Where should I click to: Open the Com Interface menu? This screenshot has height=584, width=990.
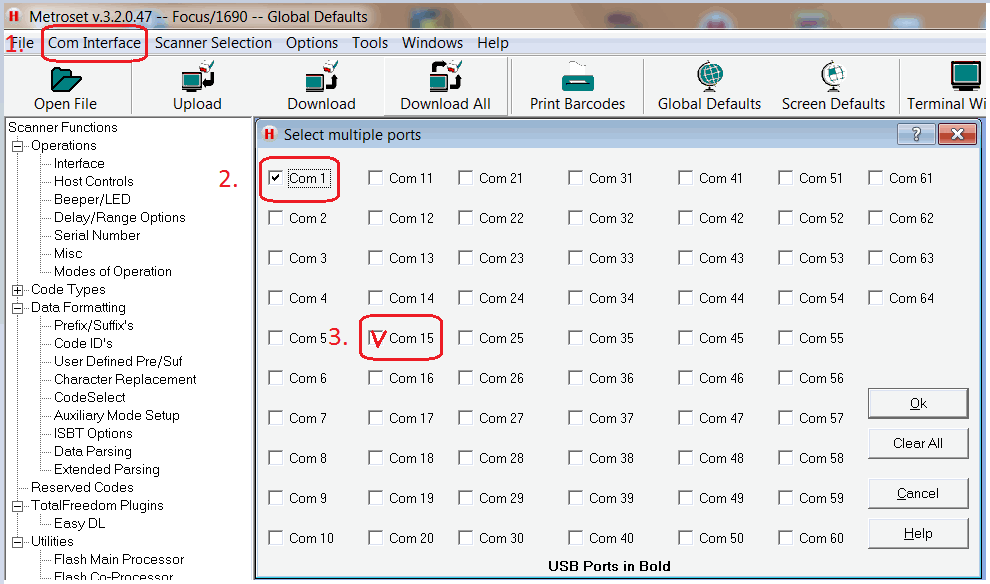pos(94,43)
